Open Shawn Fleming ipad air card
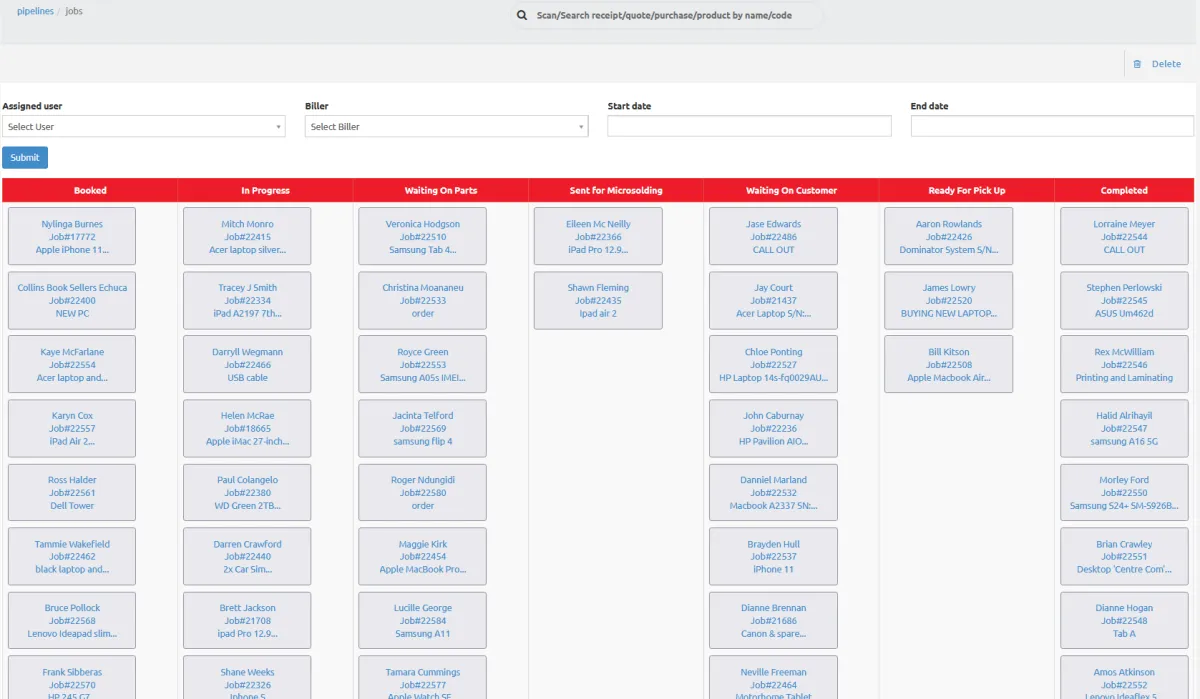1200x699 pixels. pyautogui.click(x=598, y=300)
